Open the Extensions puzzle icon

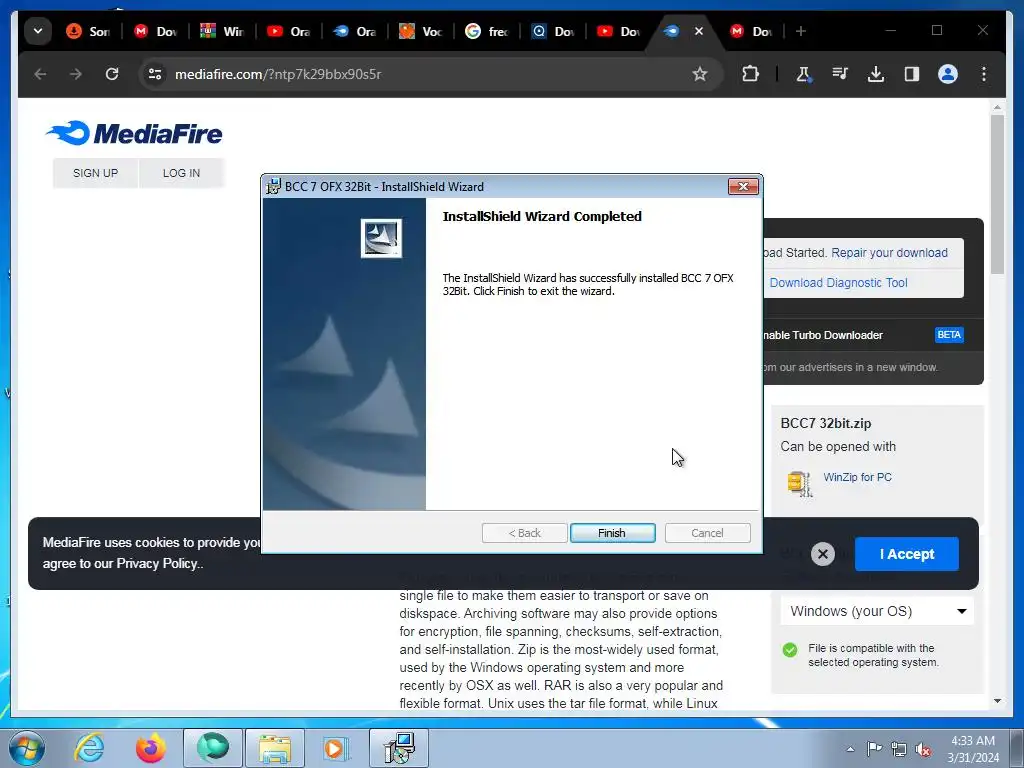[x=750, y=74]
